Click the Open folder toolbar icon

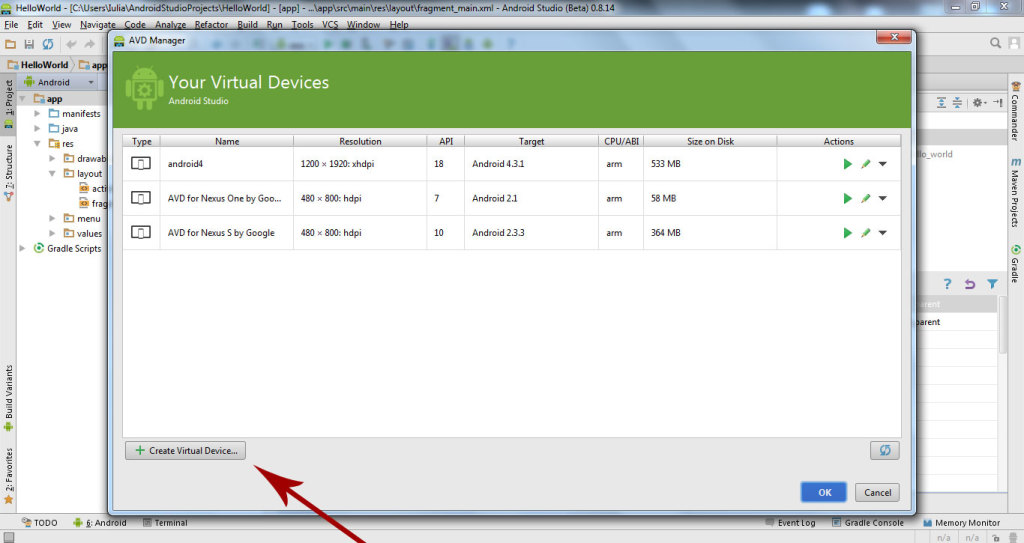10,44
